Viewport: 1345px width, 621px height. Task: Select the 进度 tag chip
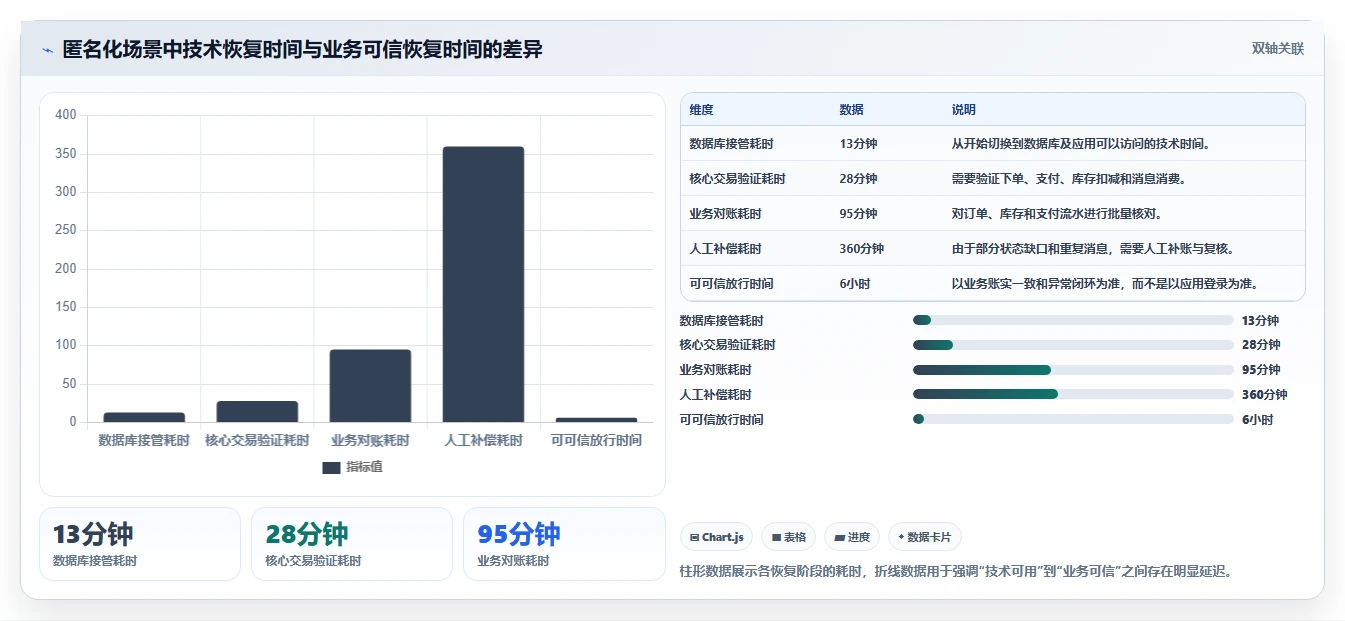tap(853, 537)
